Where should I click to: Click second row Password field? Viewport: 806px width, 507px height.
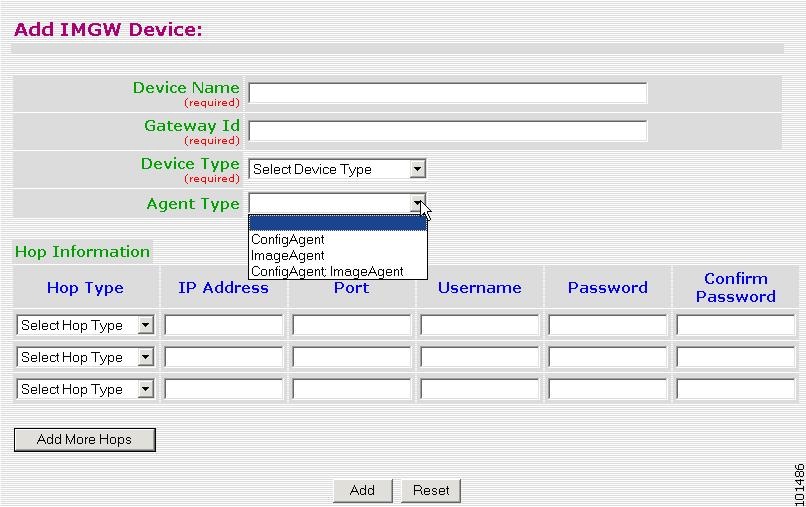(x=608, y=357)
